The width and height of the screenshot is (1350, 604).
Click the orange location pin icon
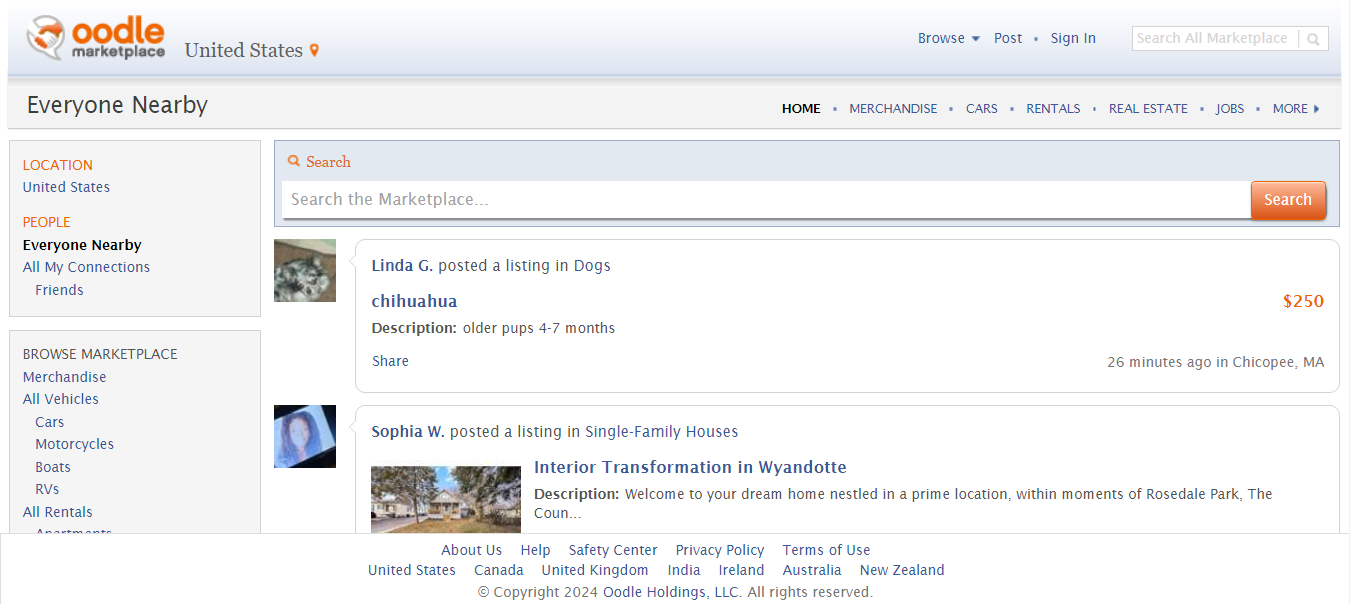(314, 51)
